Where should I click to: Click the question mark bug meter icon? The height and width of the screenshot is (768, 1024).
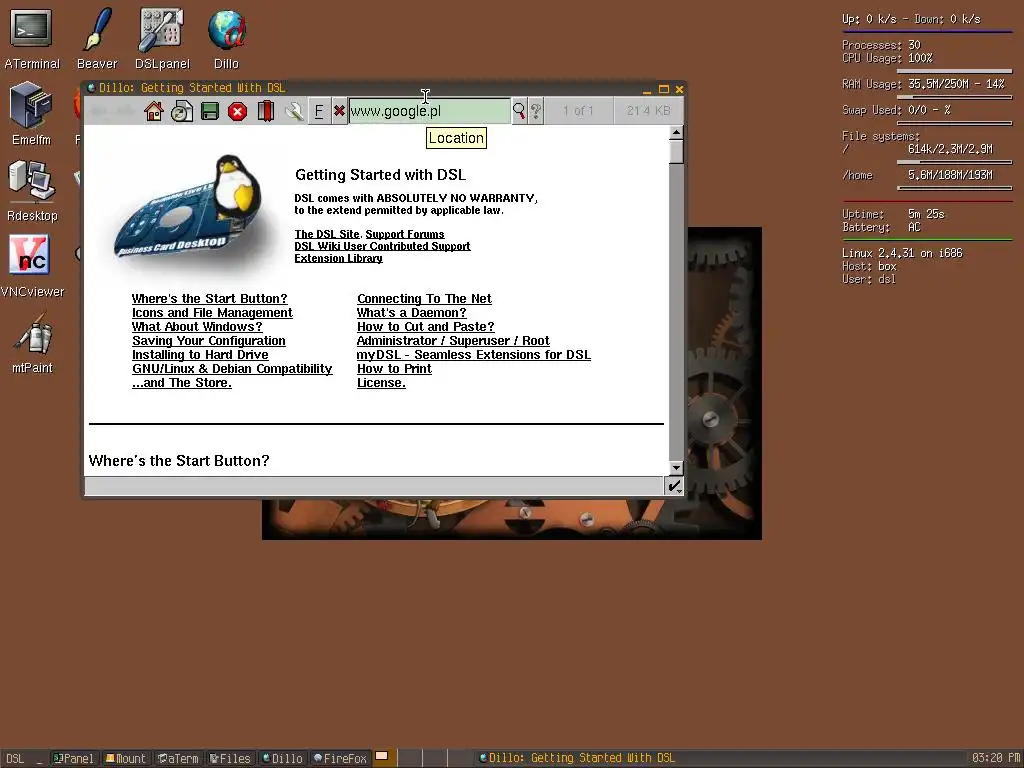[x=536, y=111]
